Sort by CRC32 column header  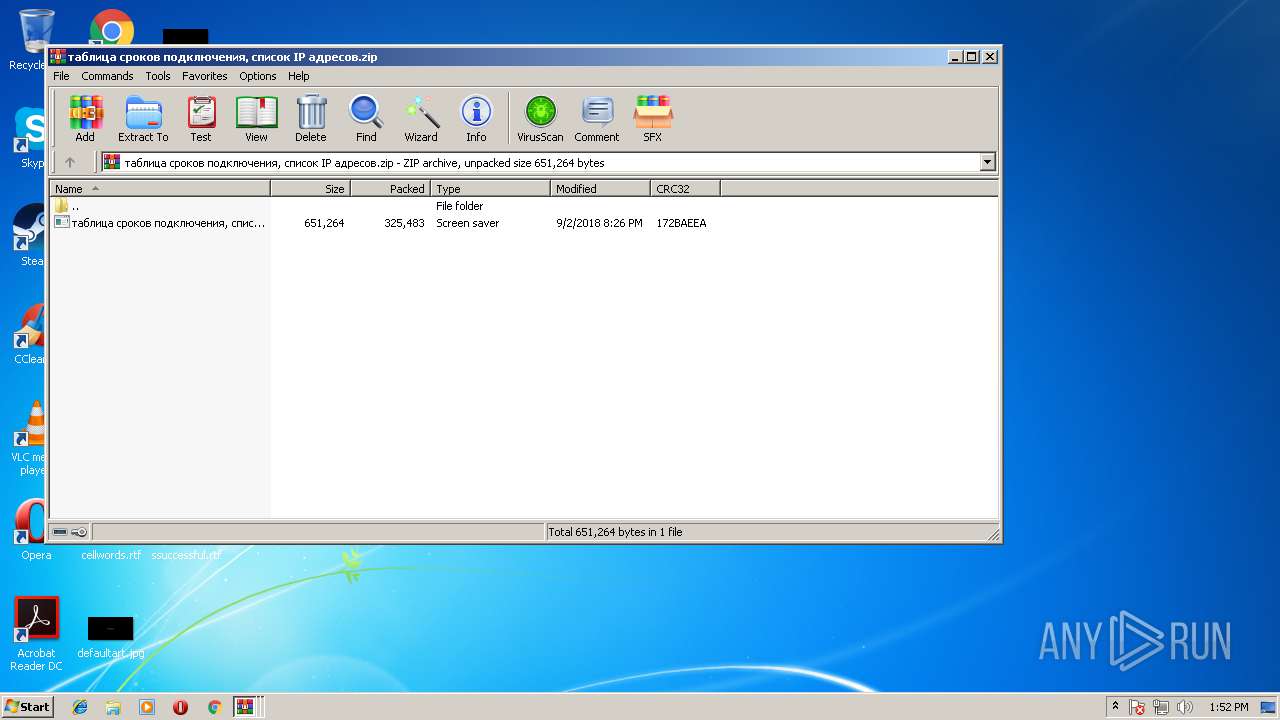click(x=685, y=189)
